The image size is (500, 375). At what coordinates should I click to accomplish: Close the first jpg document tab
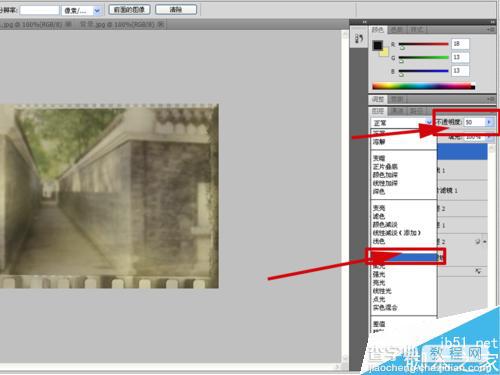pyautogui.click(x=68, y=24)
